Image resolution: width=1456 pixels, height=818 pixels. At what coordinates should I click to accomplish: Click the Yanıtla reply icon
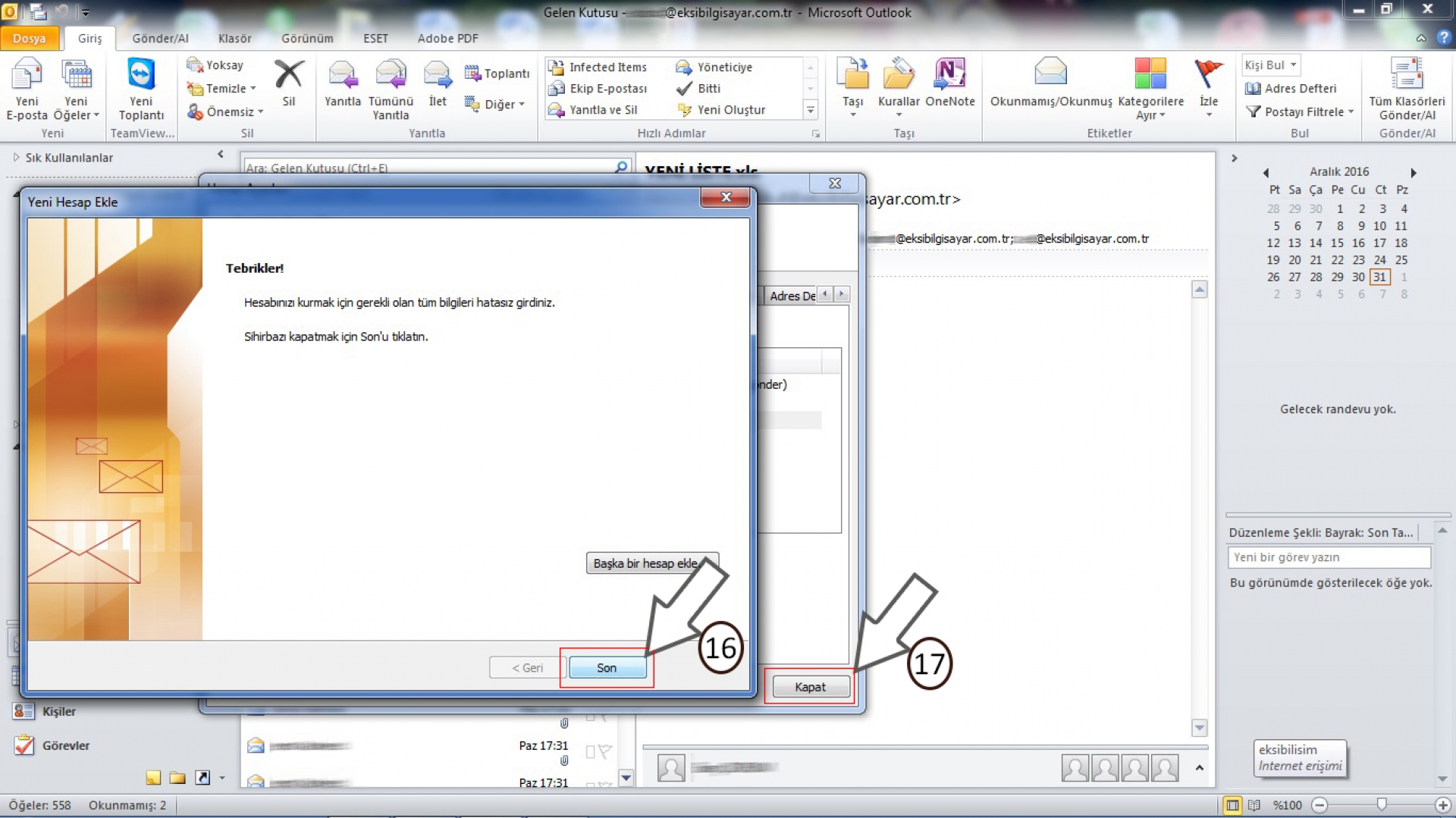pyautogui.click(x=343, y=75)
